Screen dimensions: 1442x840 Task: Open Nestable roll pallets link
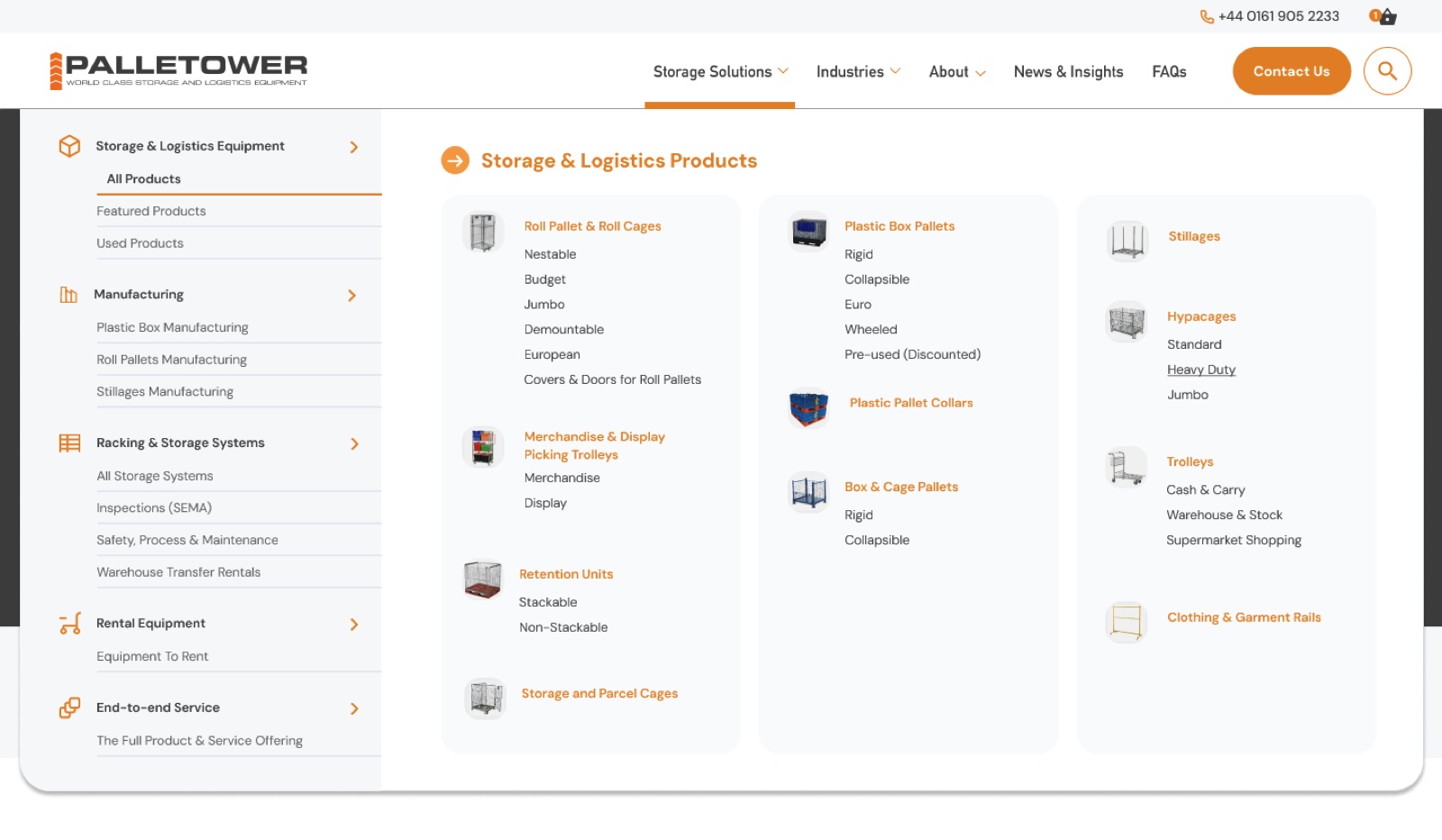(x=550, y=254)
